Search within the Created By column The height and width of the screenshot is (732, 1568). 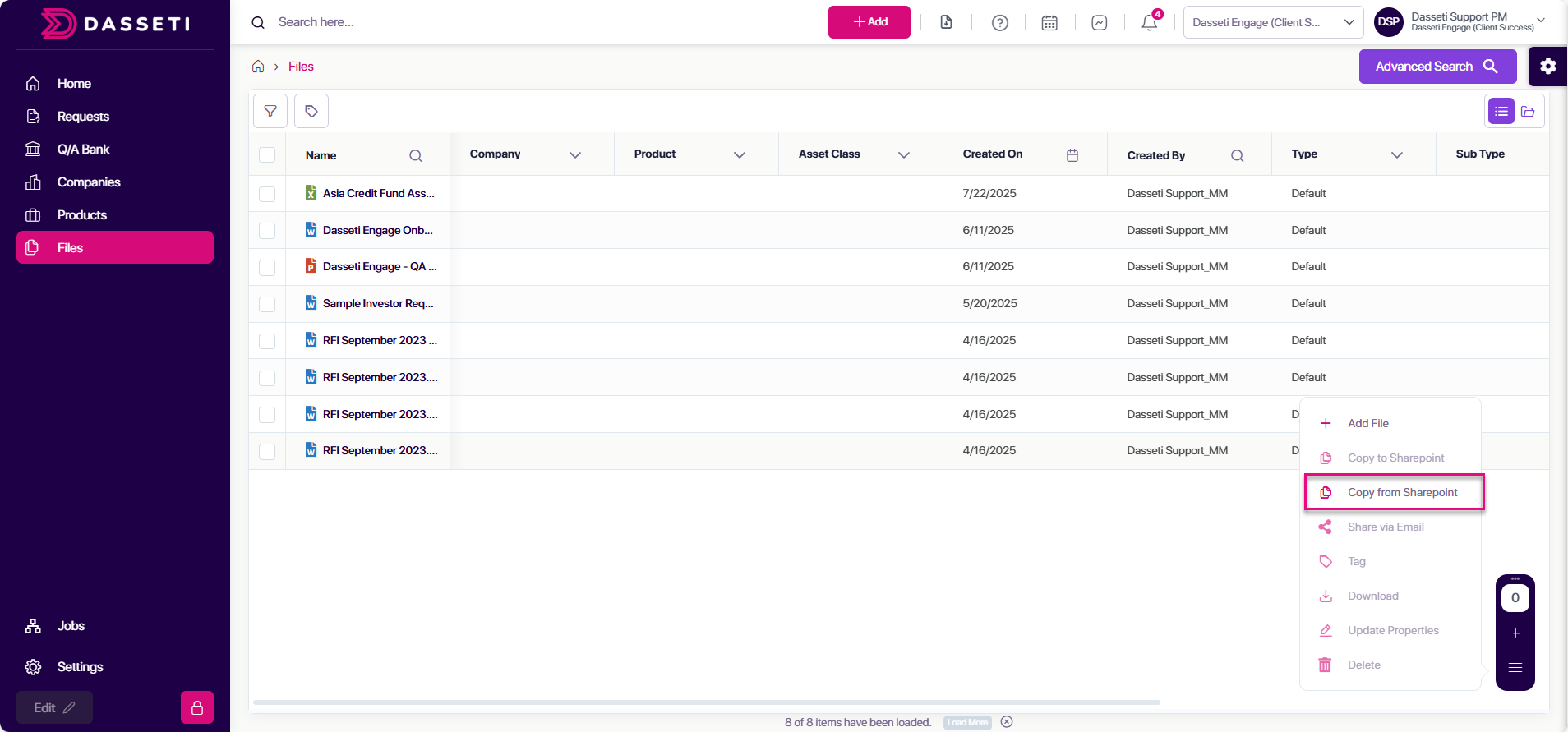(1238, 155)
